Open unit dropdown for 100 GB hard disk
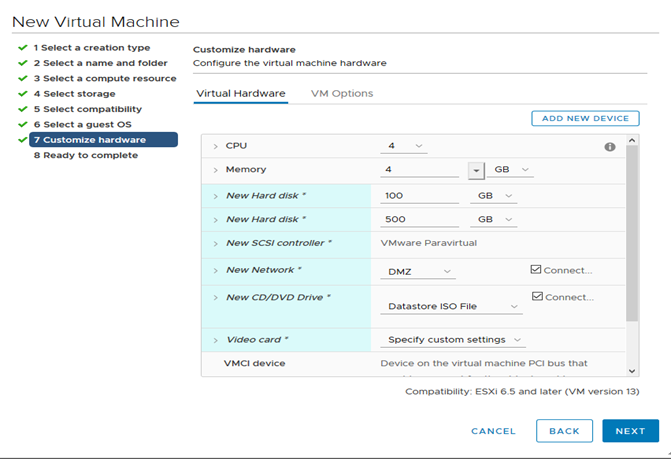671x459 pixels. (493, 196)
